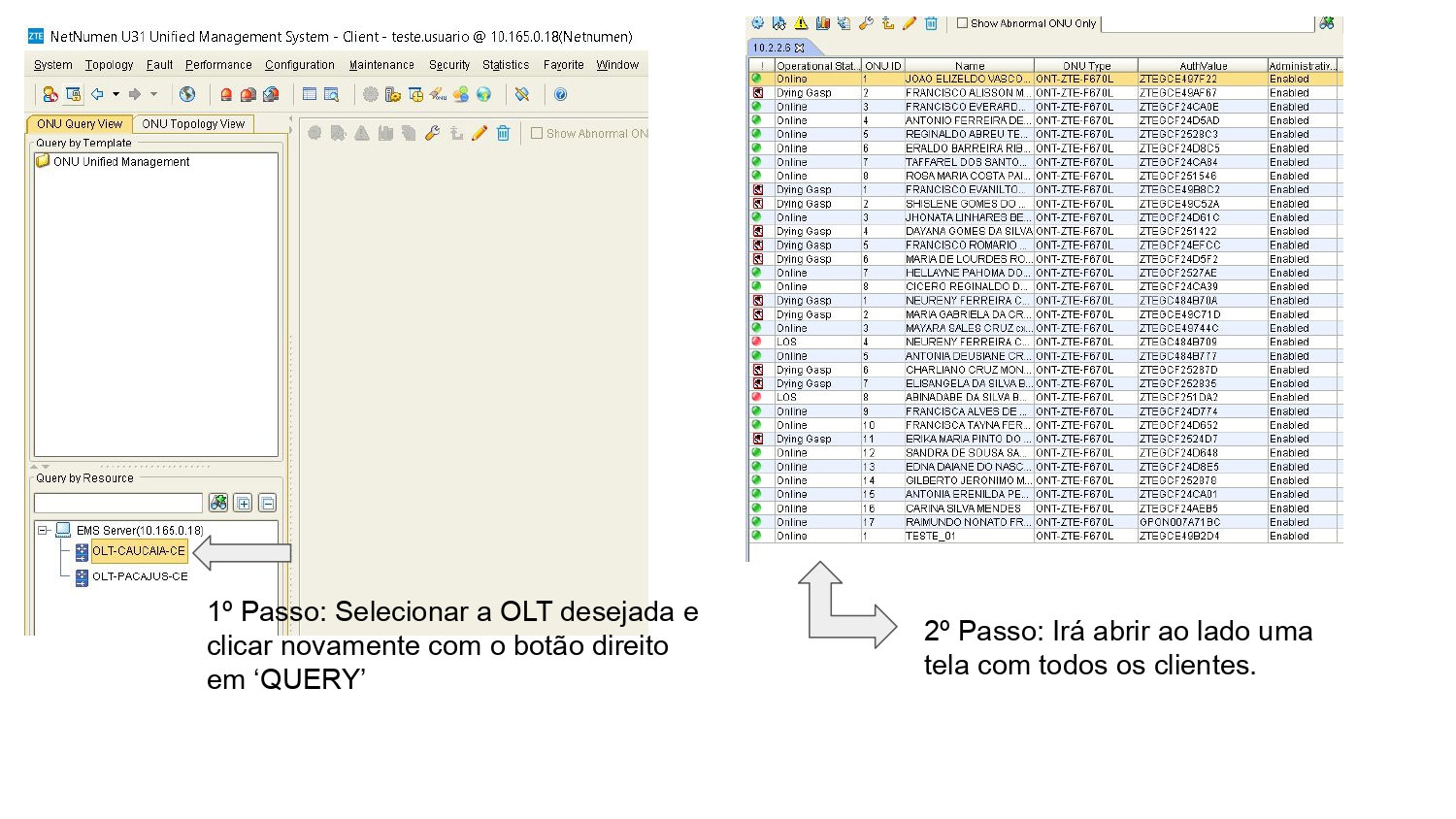
Task: Click the colored spheres icon in the toolbar
Action: [460, 94]
